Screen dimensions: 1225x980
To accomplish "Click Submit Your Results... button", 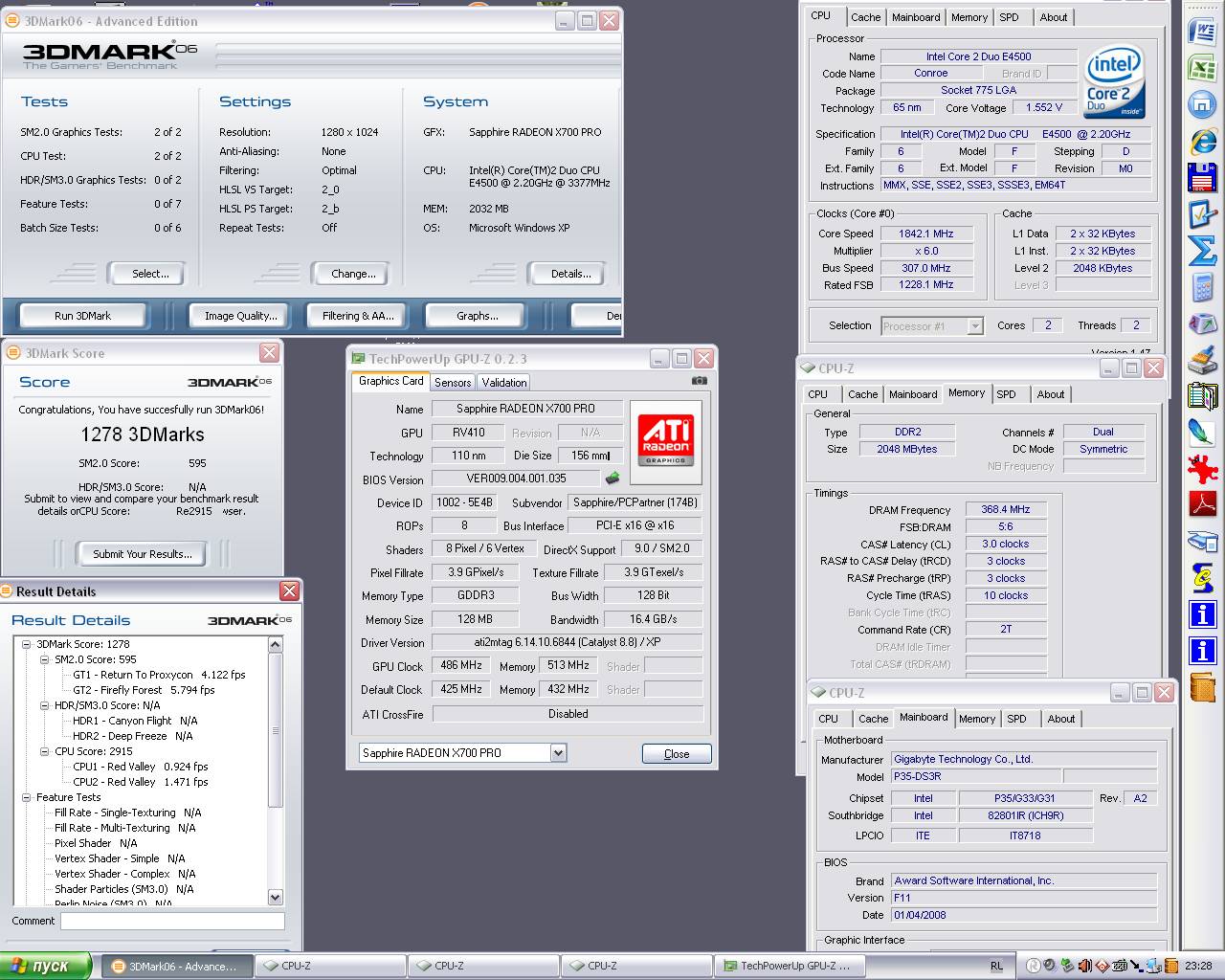I will tap(143, 553).
